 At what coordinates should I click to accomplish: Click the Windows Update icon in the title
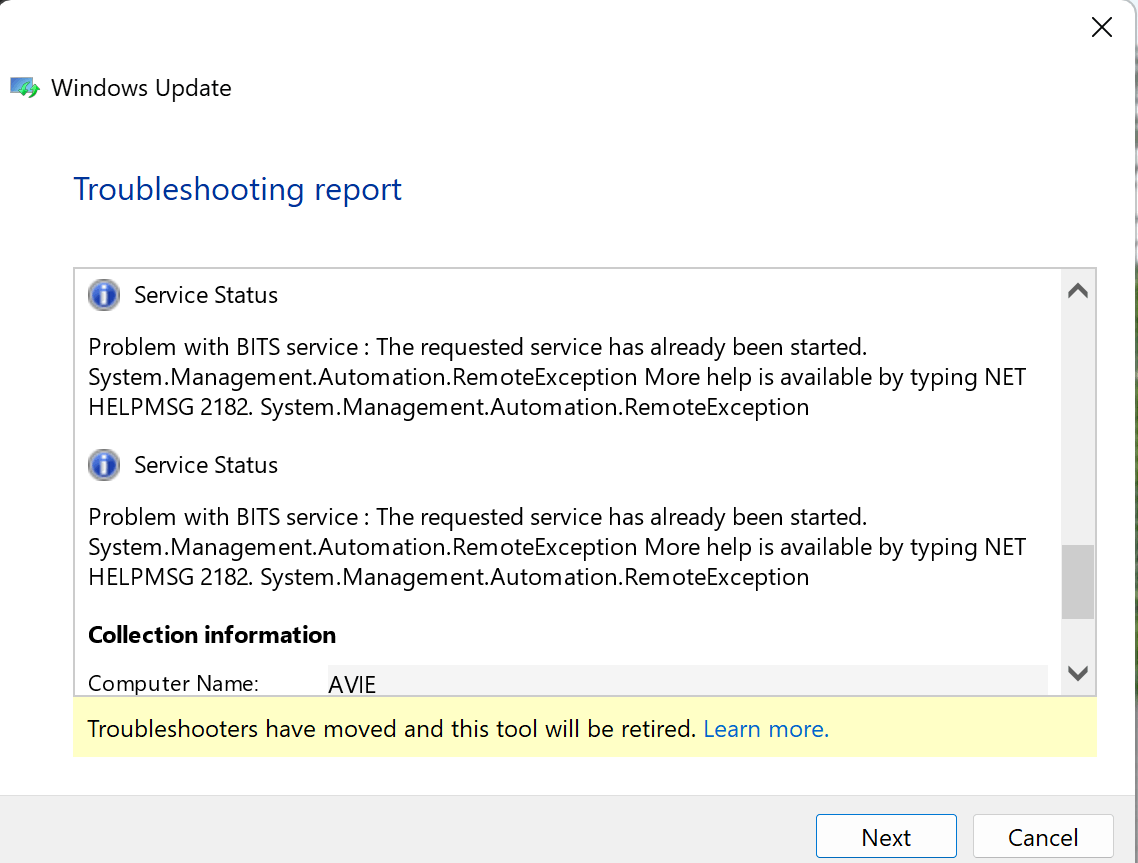coord(25,88)
